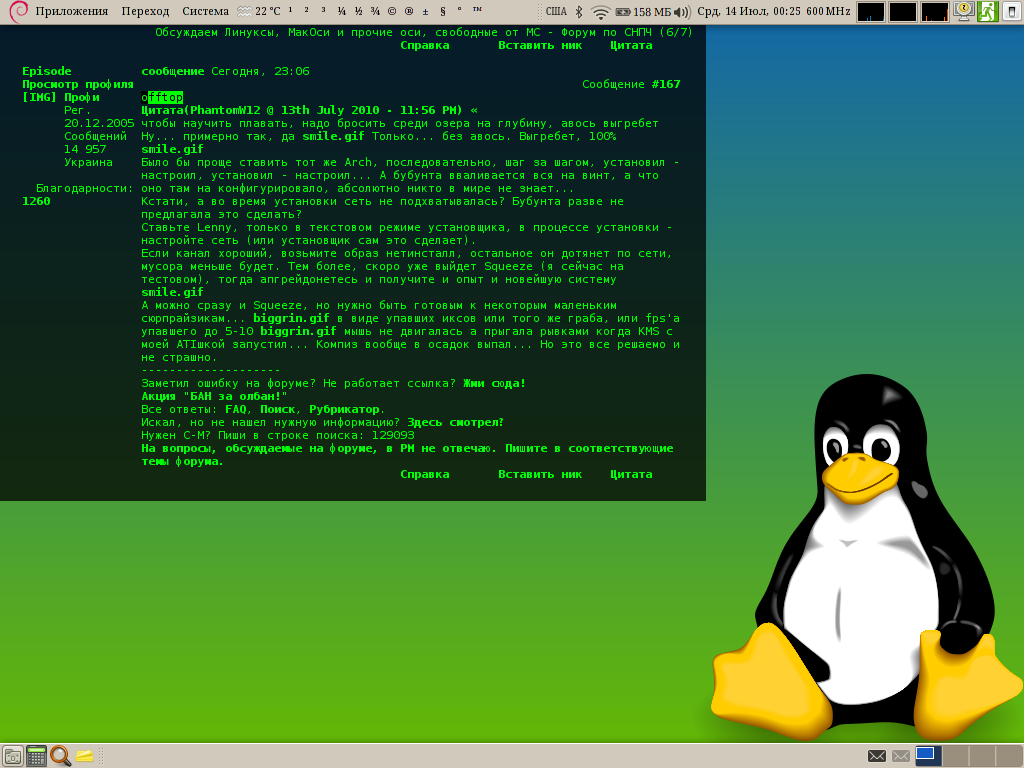Insert the ³ superscript character from the palette
Screen dimensions: 1024x768
[323, 10]
